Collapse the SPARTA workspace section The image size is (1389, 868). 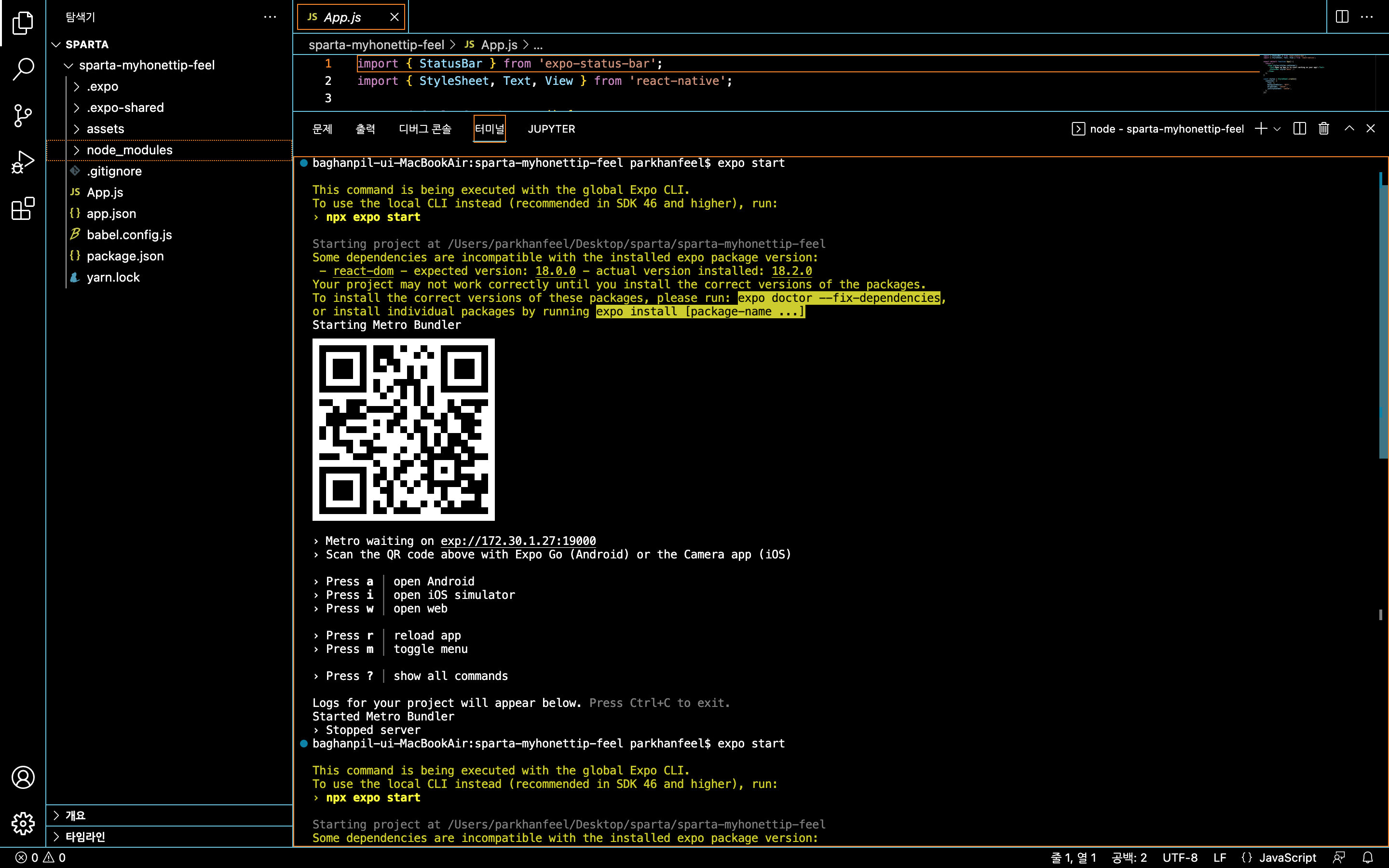pos(55,45)
